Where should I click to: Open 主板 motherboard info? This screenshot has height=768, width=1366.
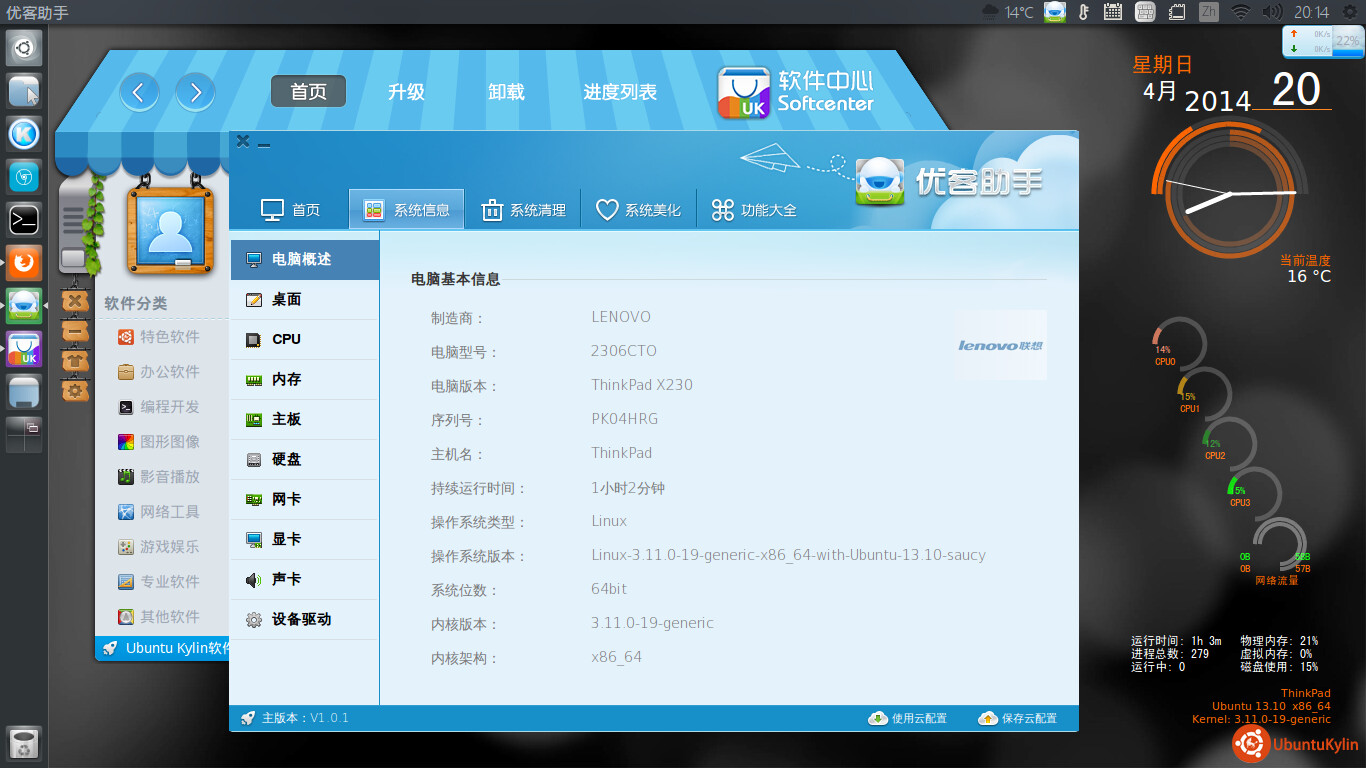tap(286, 419)
